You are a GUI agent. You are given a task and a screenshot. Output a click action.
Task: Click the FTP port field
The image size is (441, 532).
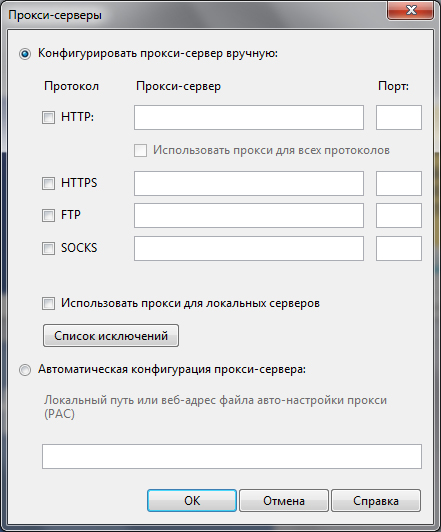click(399, 215)
